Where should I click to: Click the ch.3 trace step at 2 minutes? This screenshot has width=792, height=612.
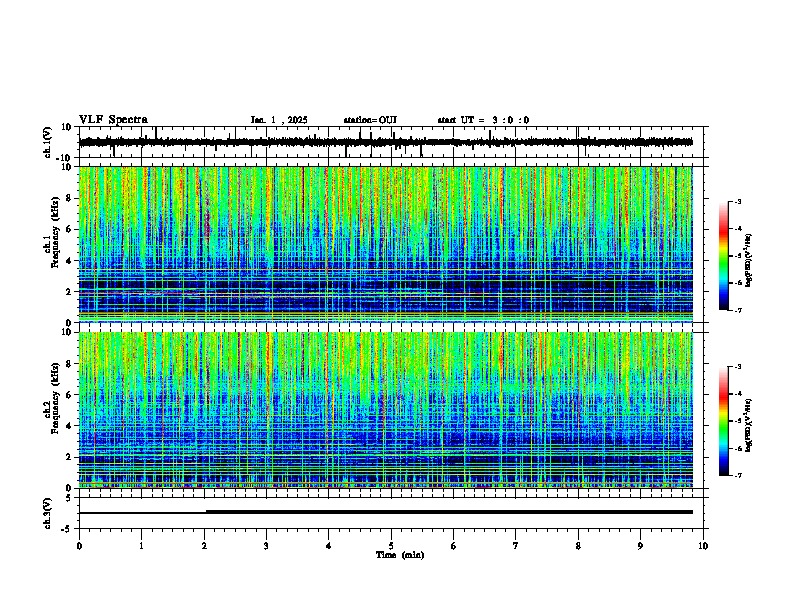206,512
